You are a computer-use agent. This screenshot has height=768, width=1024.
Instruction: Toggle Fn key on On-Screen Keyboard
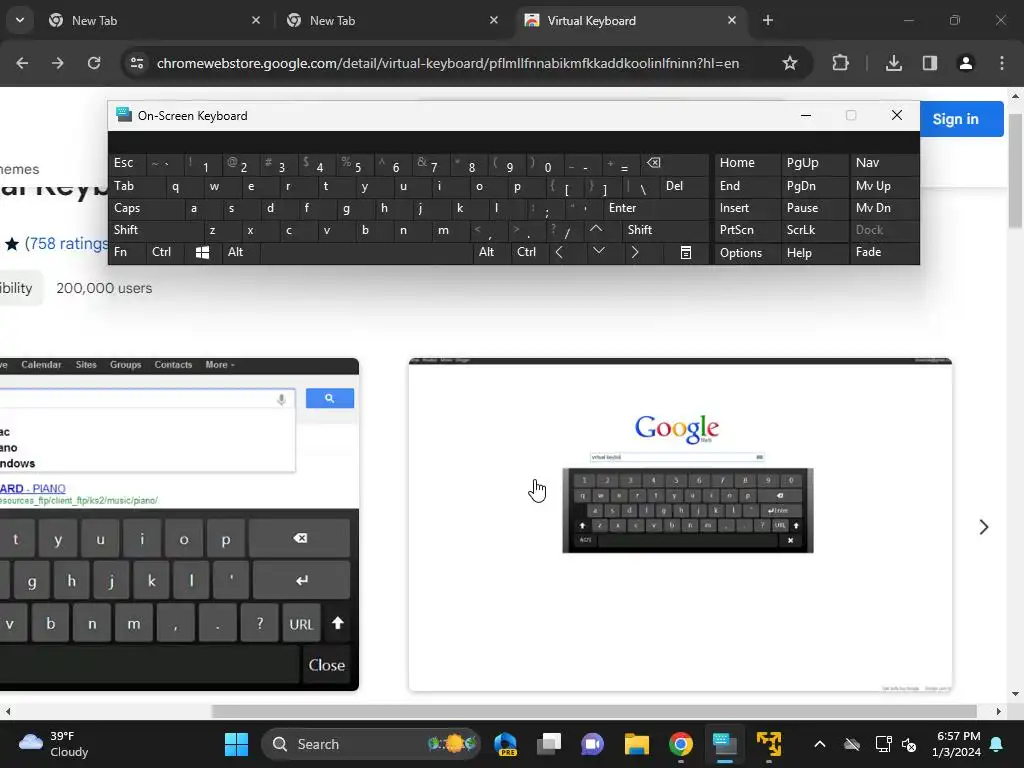click(127, 252)
